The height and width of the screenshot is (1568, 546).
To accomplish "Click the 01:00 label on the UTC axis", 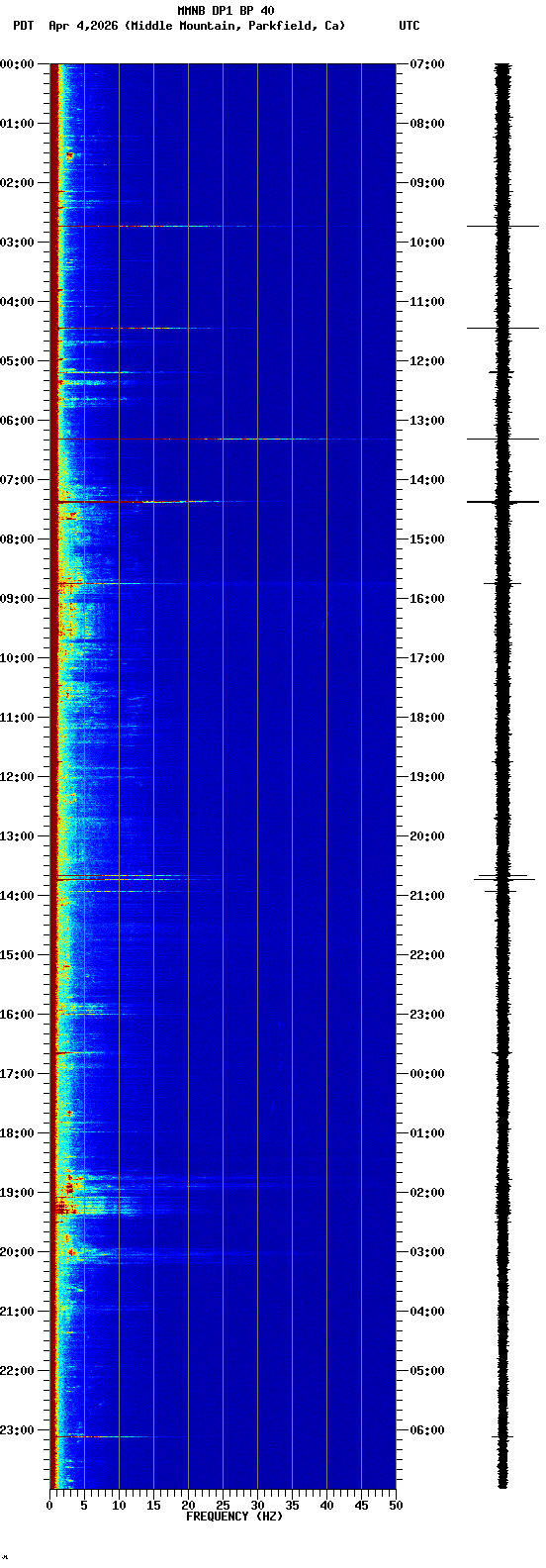I will 427,1133.
